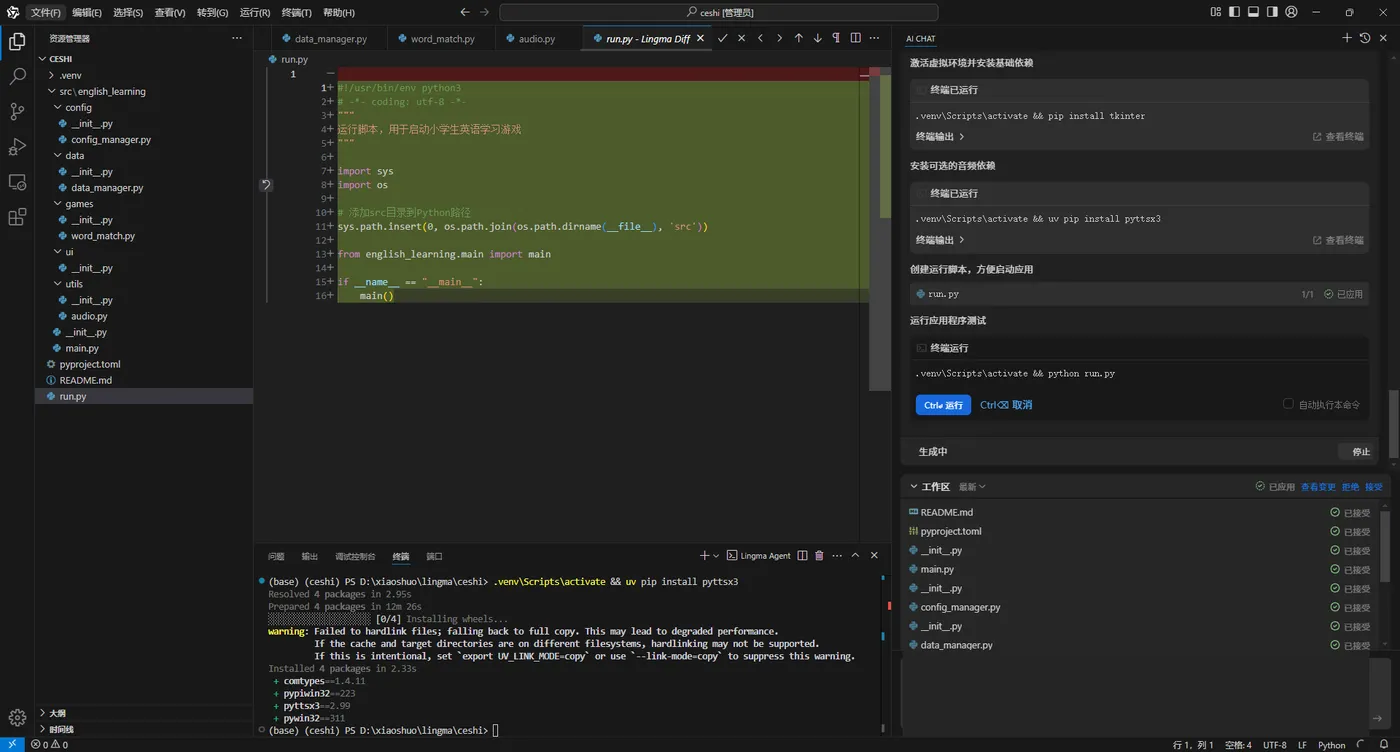1400x752 pixels.
Task: Open the 文件(F) menu
Action: [x=45, y=12]
